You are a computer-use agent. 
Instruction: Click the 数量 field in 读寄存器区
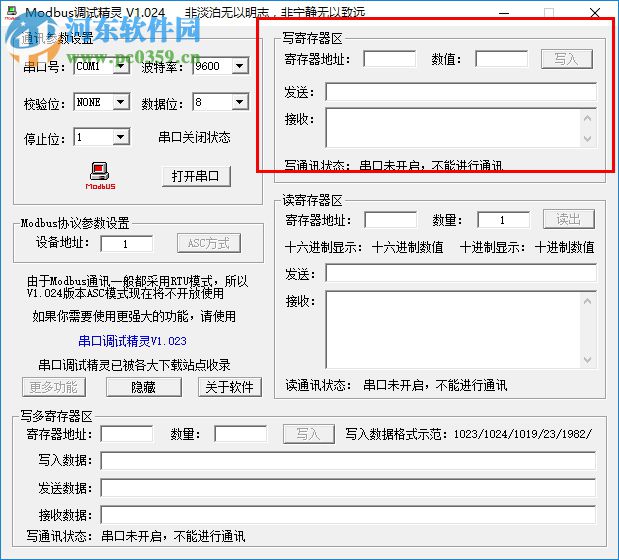(503, 220)
